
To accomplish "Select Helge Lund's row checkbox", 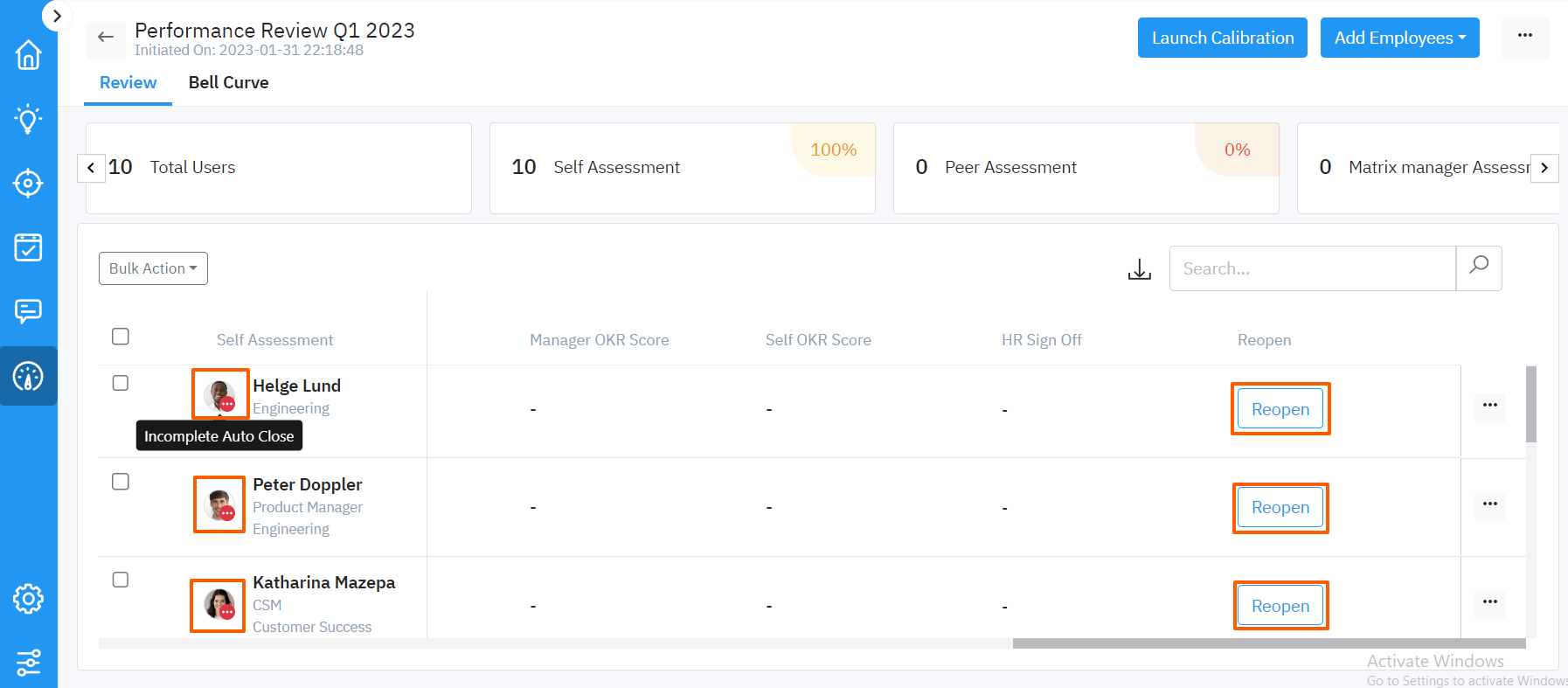I will pos(121,383).
